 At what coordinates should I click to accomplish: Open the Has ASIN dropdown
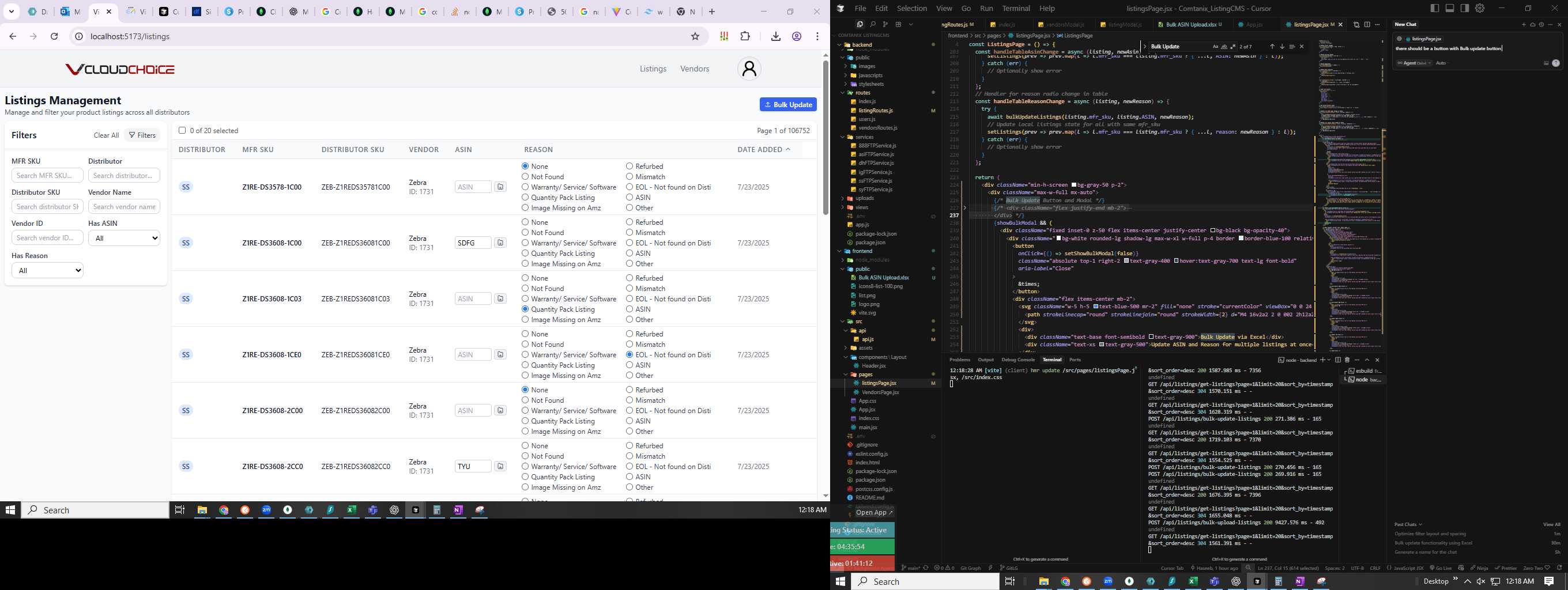coord(124,238)
